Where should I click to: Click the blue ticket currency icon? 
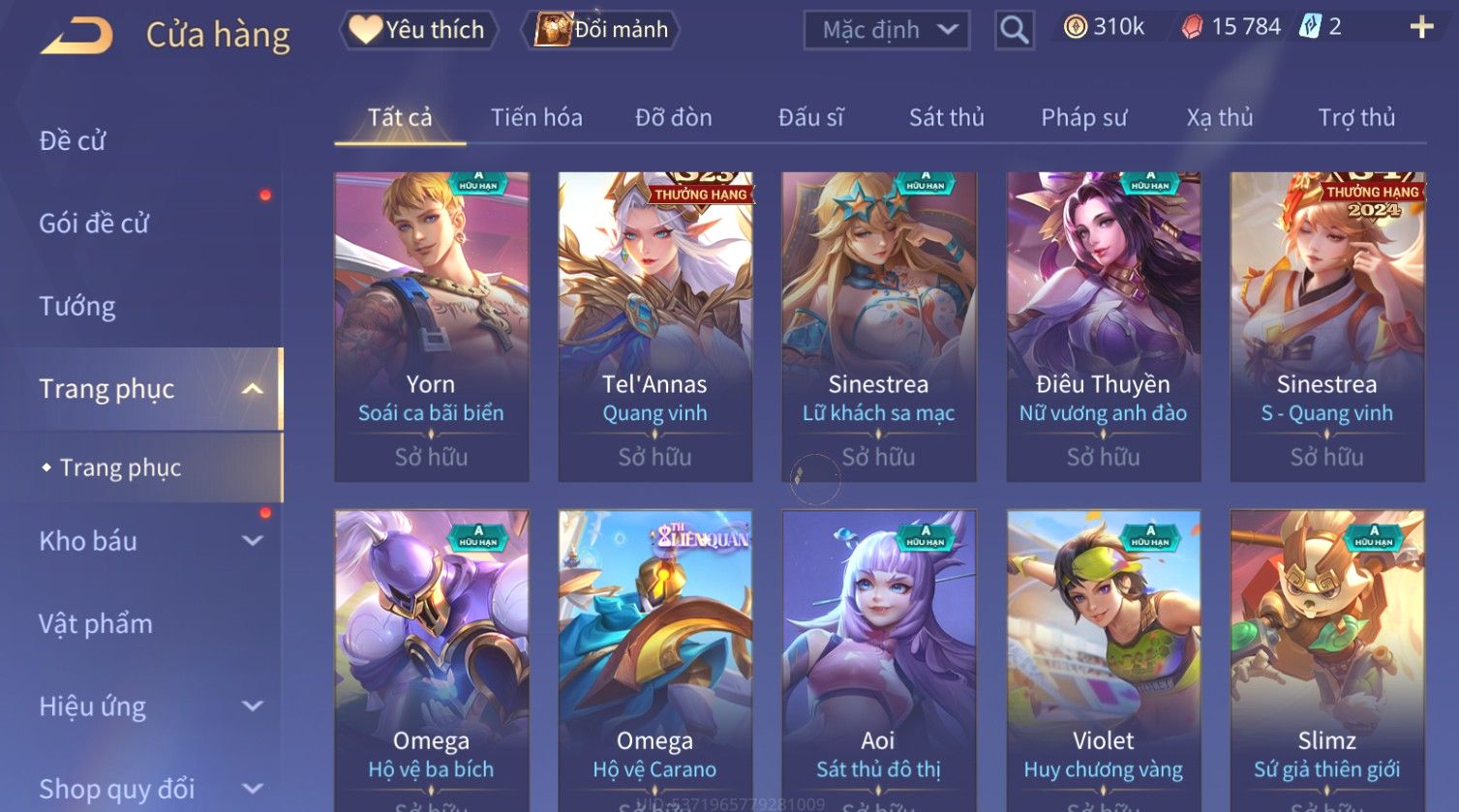(1310, 26)
